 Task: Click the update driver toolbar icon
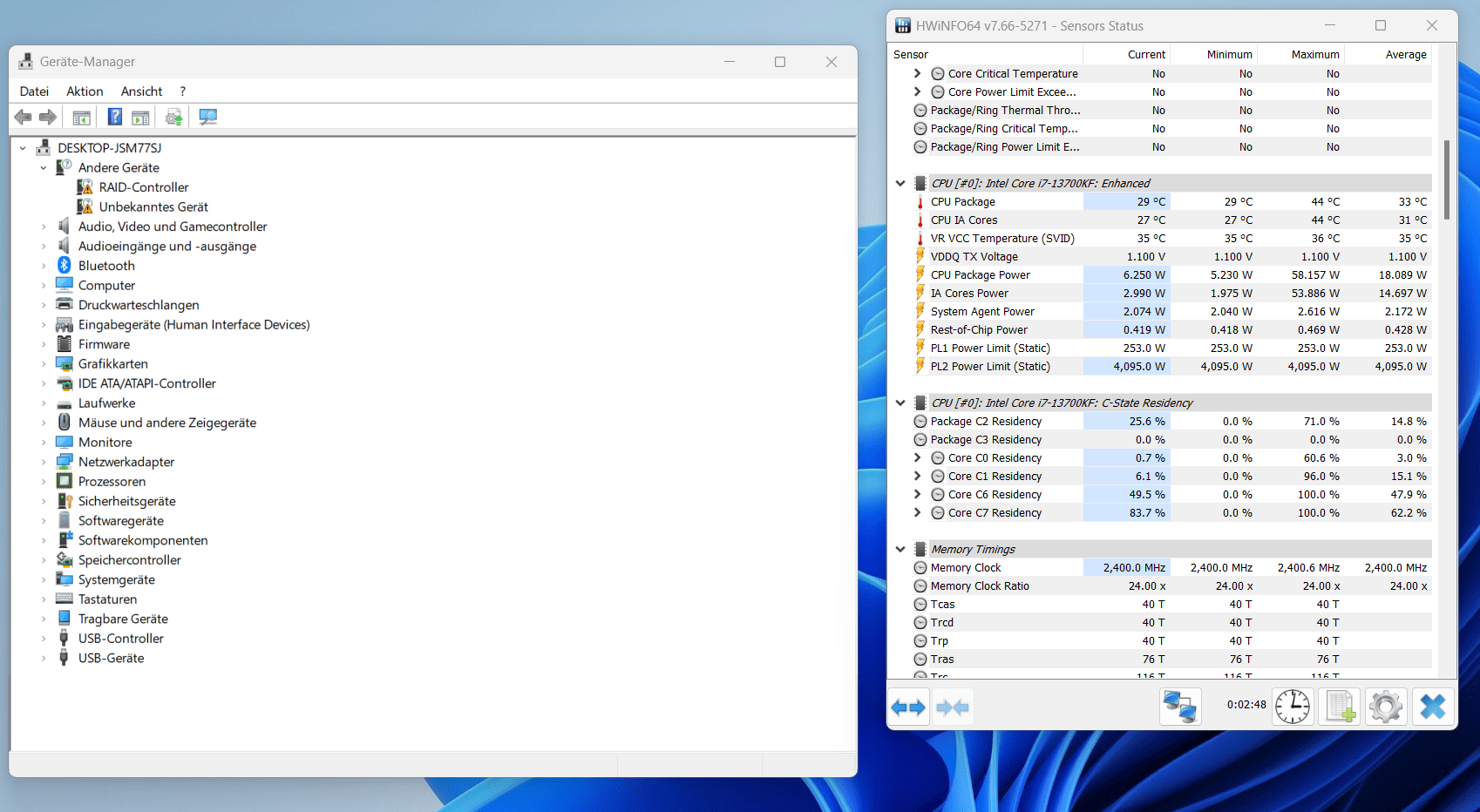pyautogui.click(x=174, y=117)
